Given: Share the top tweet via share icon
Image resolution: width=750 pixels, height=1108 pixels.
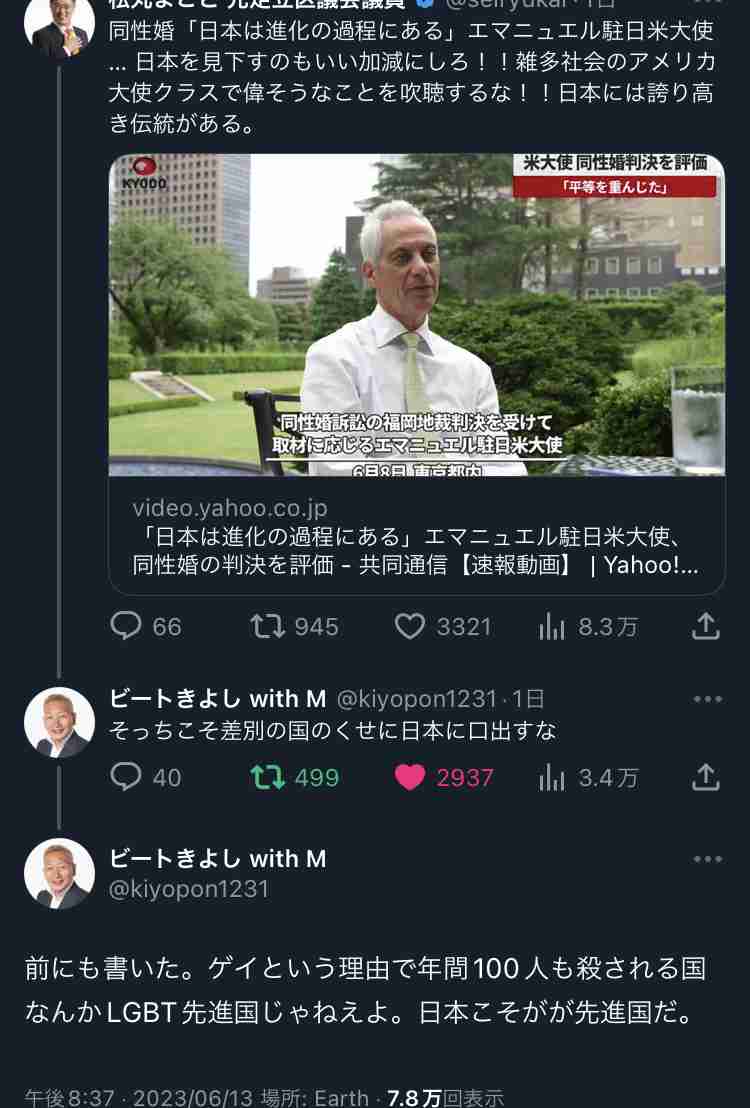Looking at the screenshot, I should tap(705, 627).
